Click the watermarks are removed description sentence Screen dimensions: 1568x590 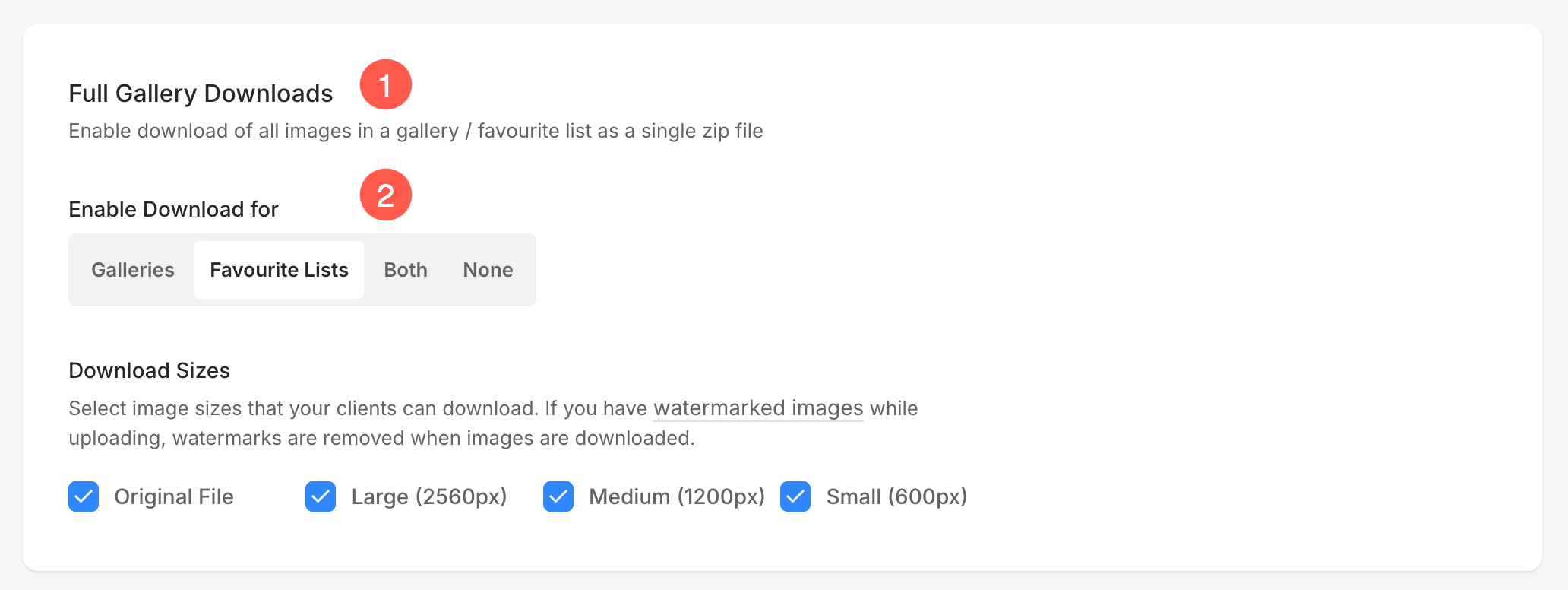click(493, 423)
